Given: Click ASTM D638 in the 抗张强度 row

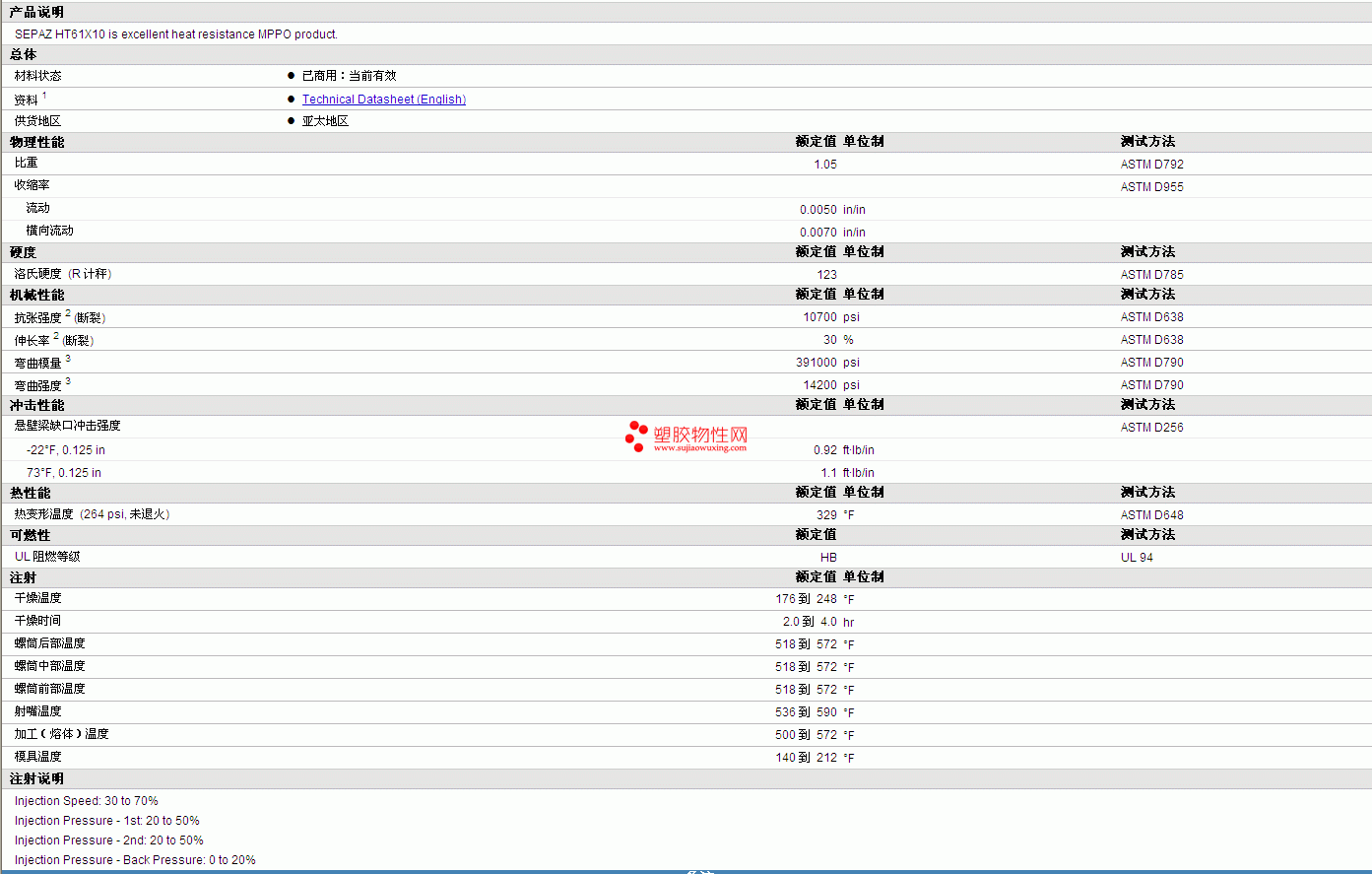Looking at the screenshot, I should tap(1152, 317).
